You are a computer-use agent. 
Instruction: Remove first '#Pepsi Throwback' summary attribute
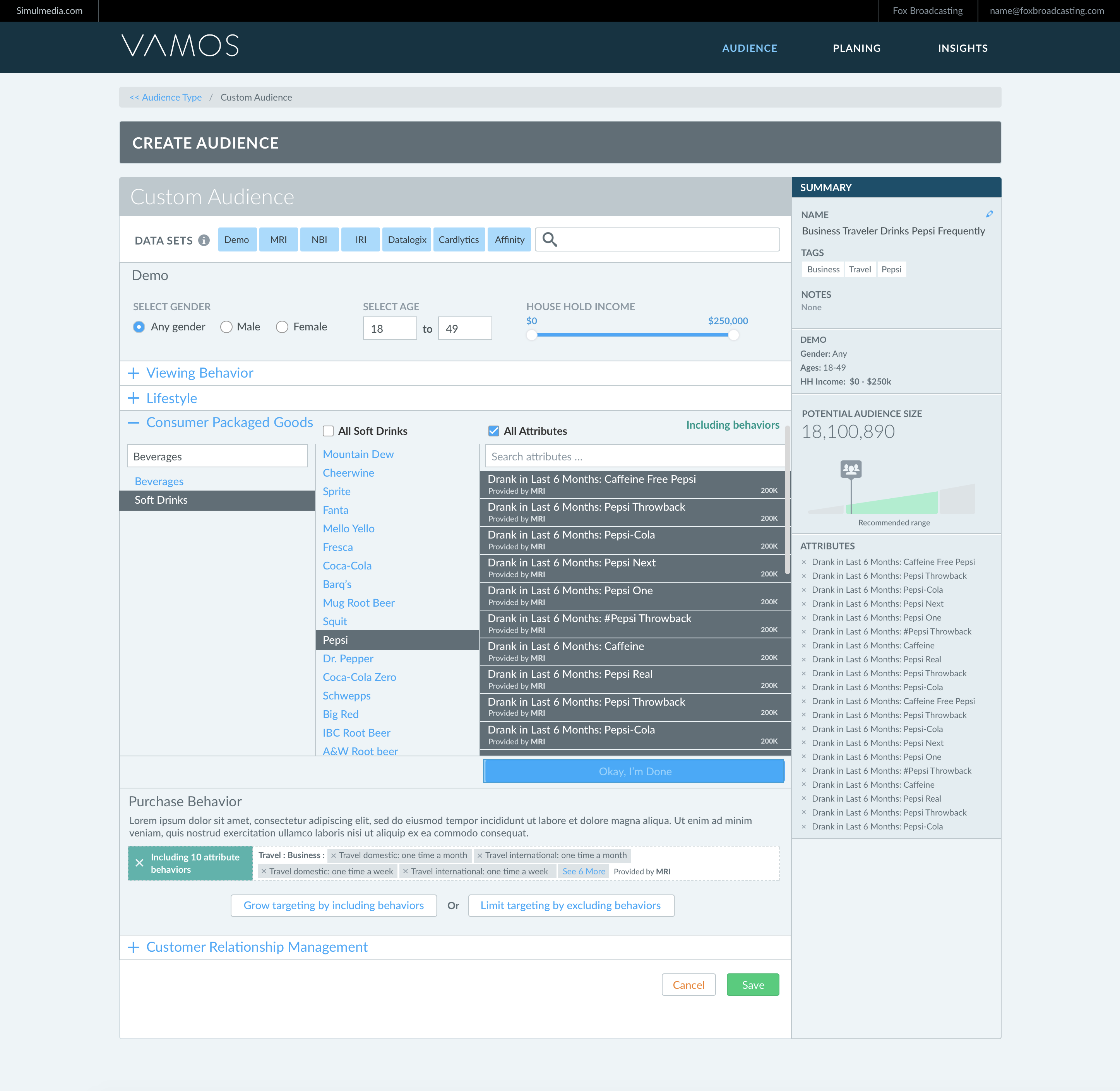coord(803,631)
